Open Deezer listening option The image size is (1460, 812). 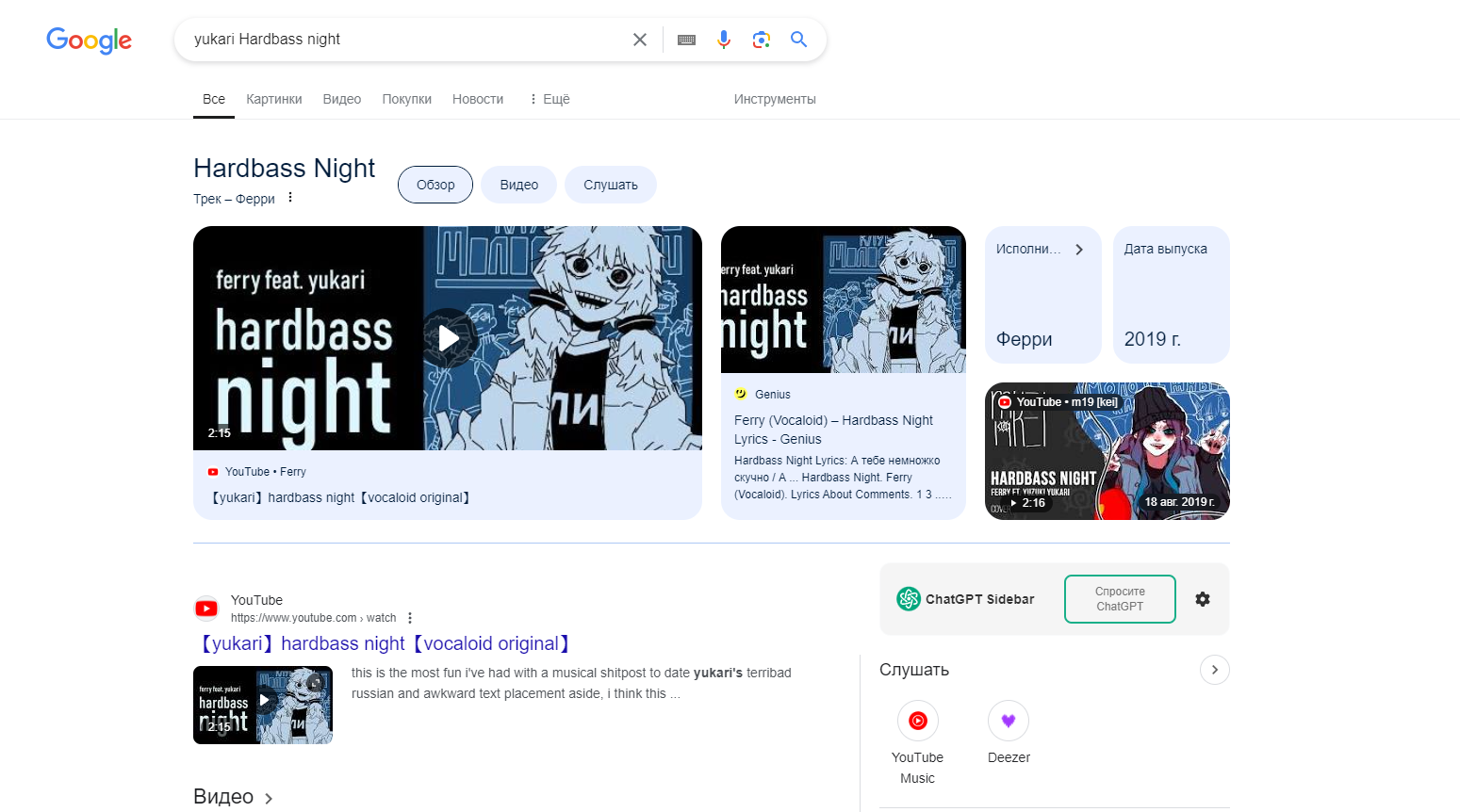[1009, 734]
